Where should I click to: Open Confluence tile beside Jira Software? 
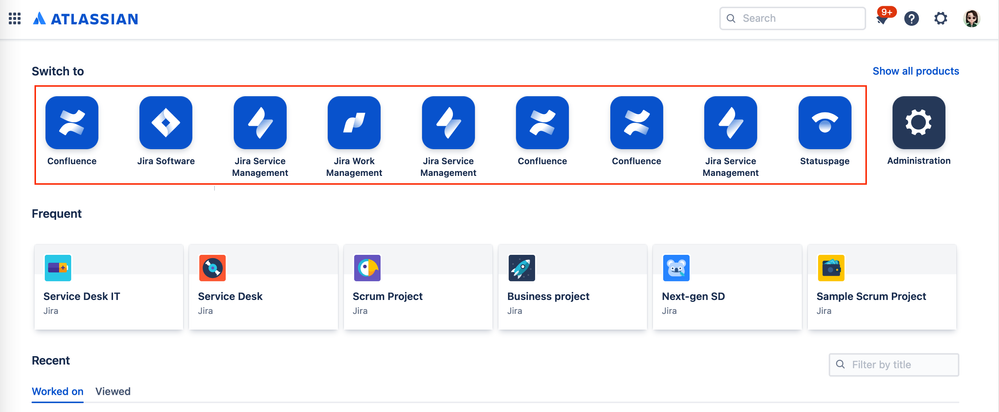tap(72, 131)
